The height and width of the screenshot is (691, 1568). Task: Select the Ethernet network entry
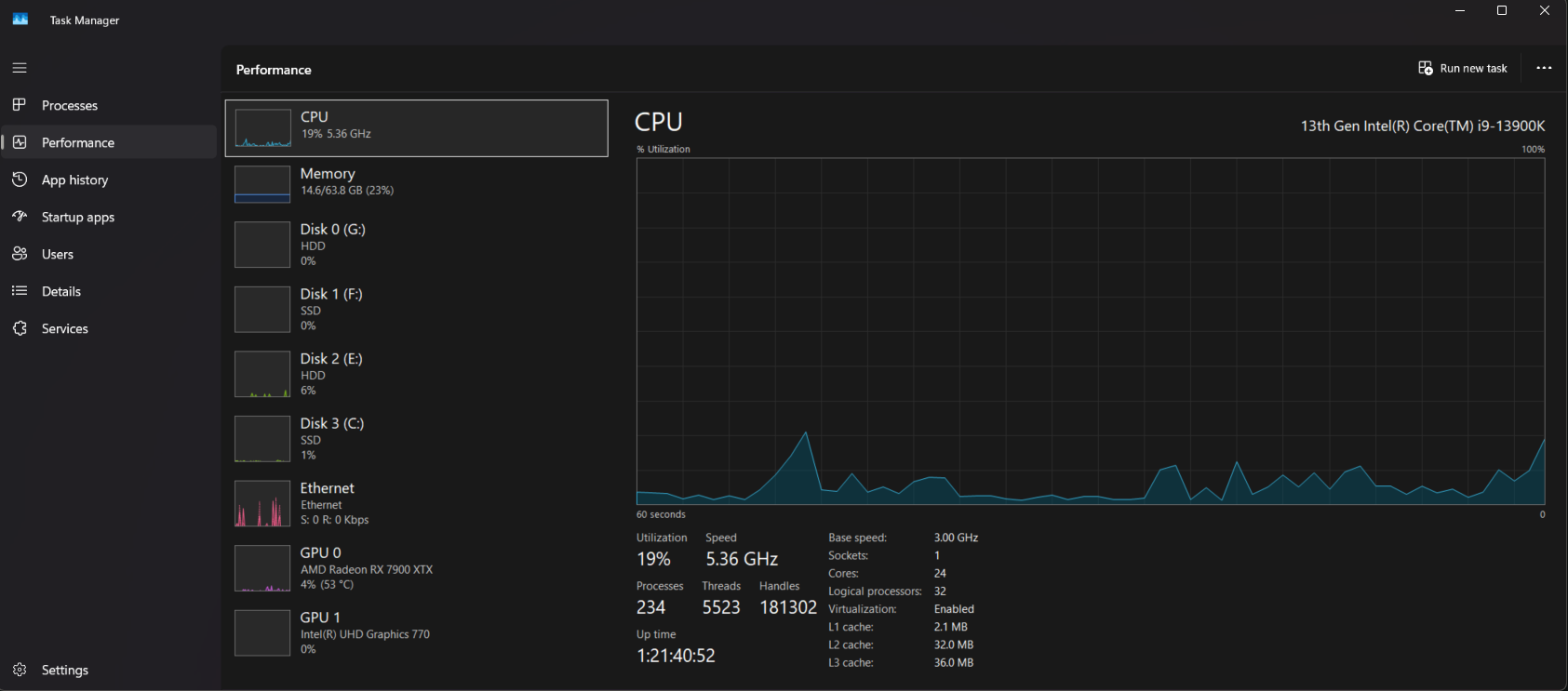pyautogui.click(x=416, y=503)
